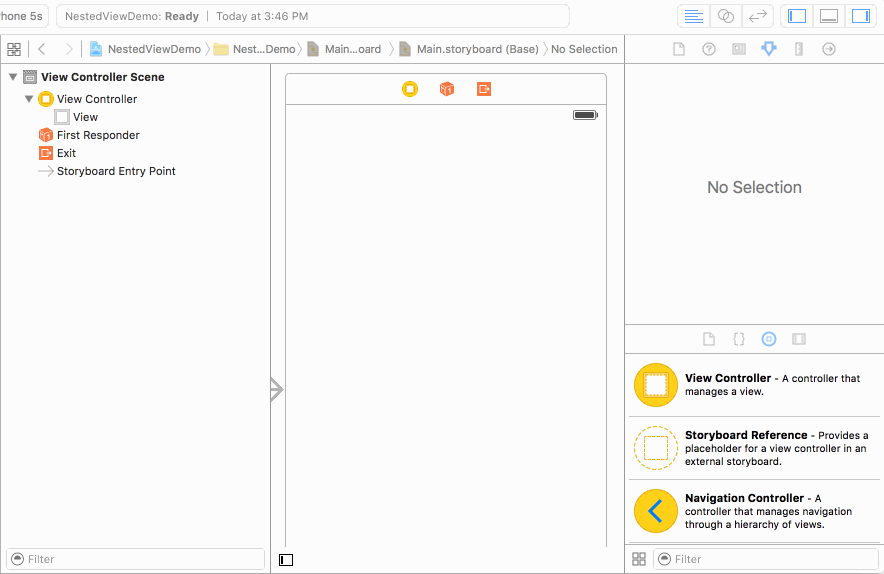Open Nest...Demo folder in jump bar
884x574 pixels.
point(254,49)
